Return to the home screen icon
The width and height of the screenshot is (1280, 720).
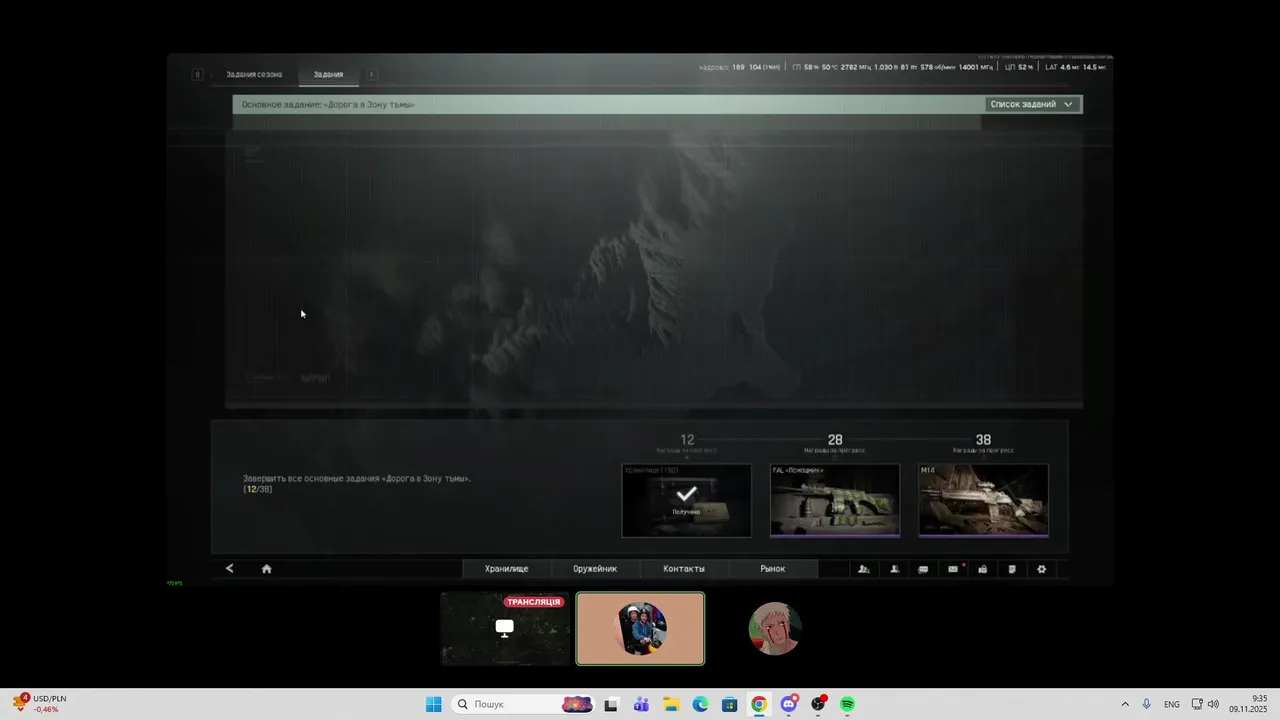click(266, 569)
